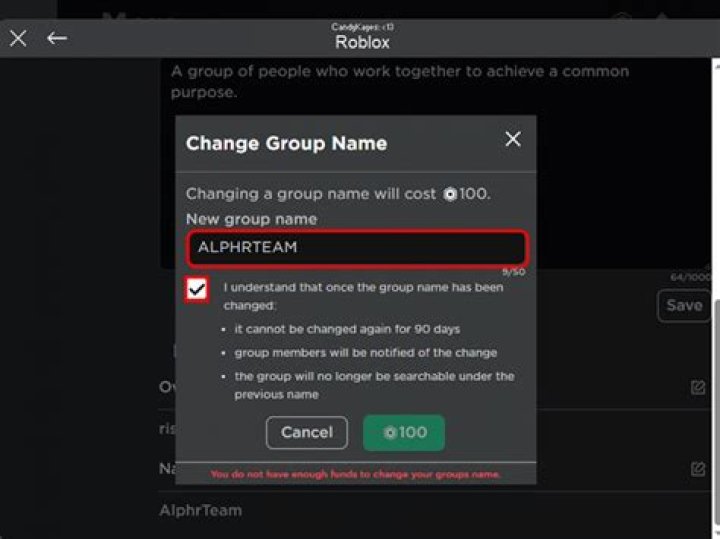Click the upper edit pencil icon on the right
Screen dimensions: 720x539
(698, 387)
